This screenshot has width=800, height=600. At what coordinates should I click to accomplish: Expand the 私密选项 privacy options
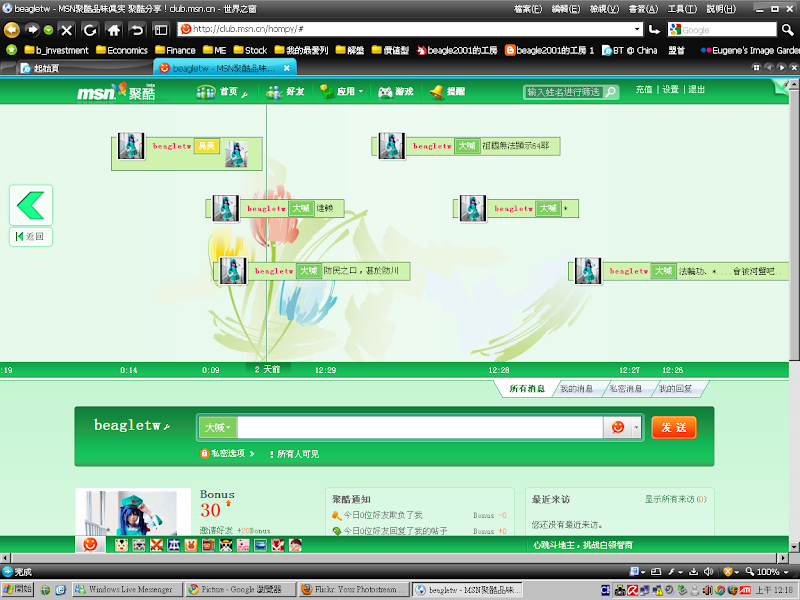point(228,454)
